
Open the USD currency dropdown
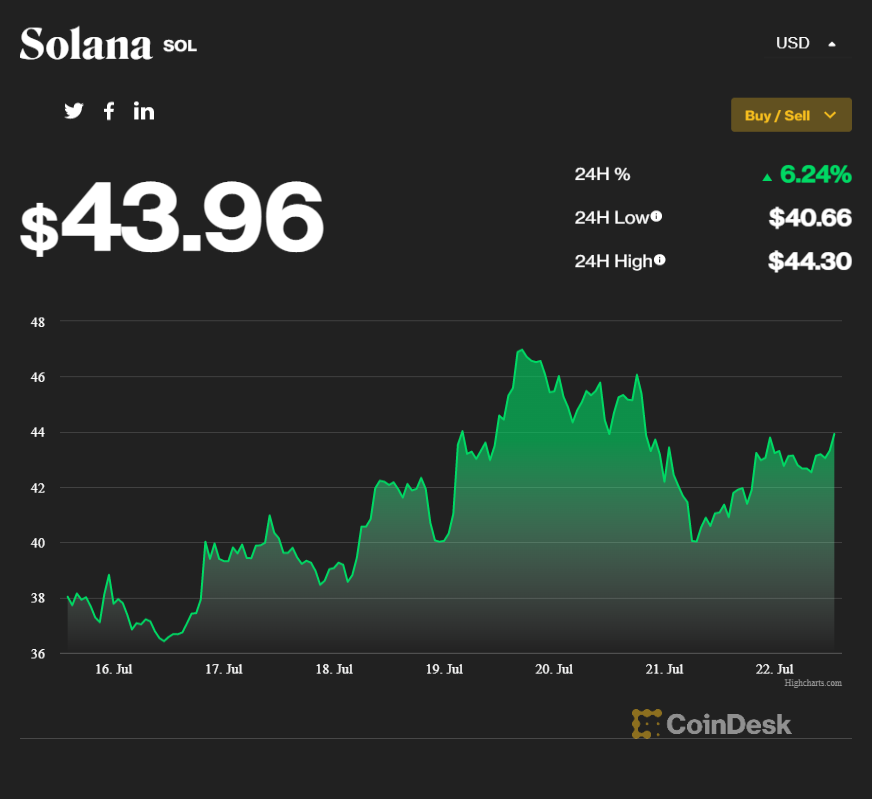coord(807,43)
